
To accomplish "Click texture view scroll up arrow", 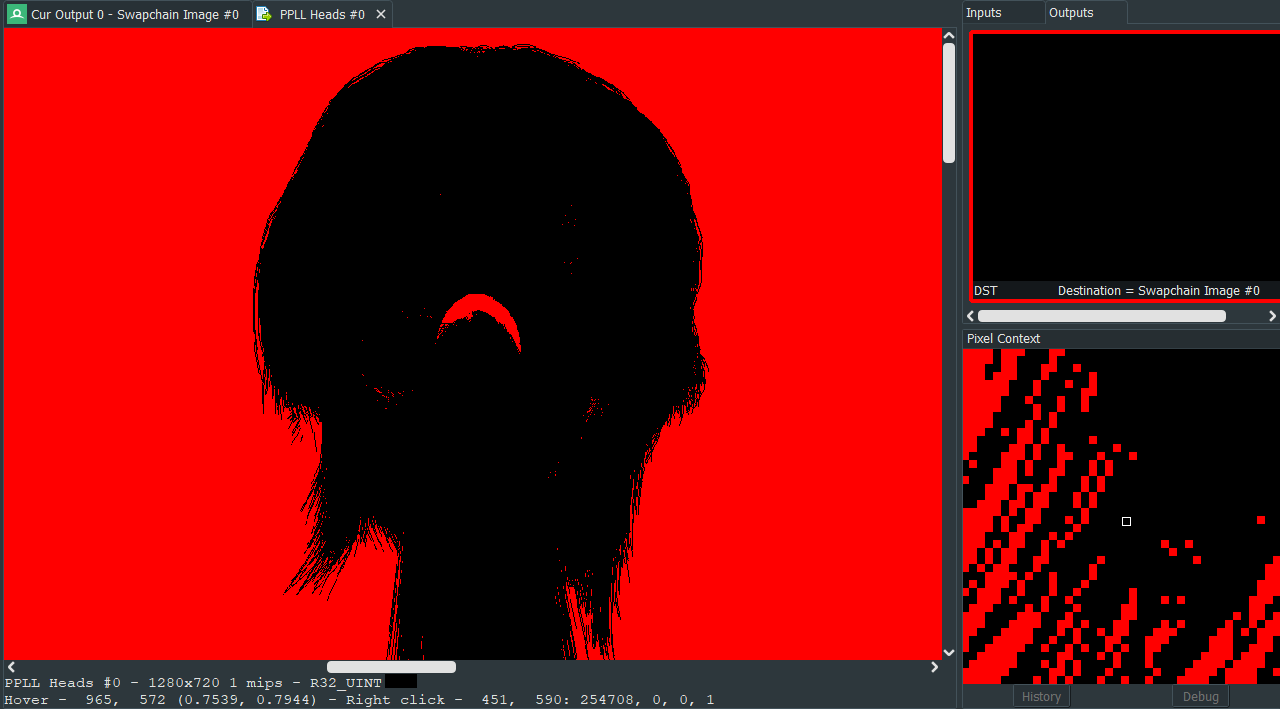I will coord(949,35).
